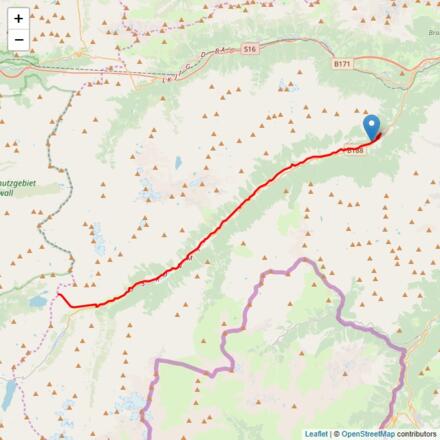The width and height of the screenshot is (440, 440).
Task: Click the western end of the red route
Action: coord(59,294)
